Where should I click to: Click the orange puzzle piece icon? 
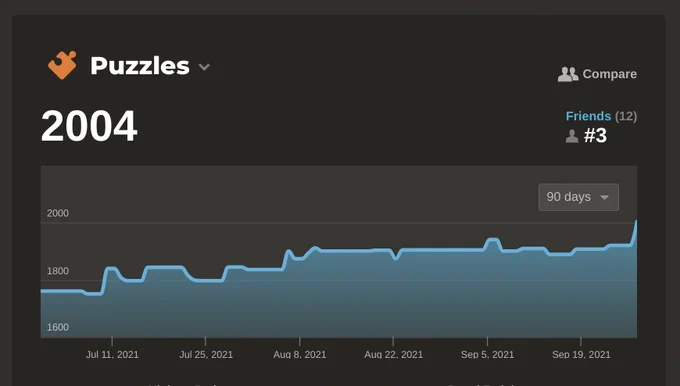point(62,65)
